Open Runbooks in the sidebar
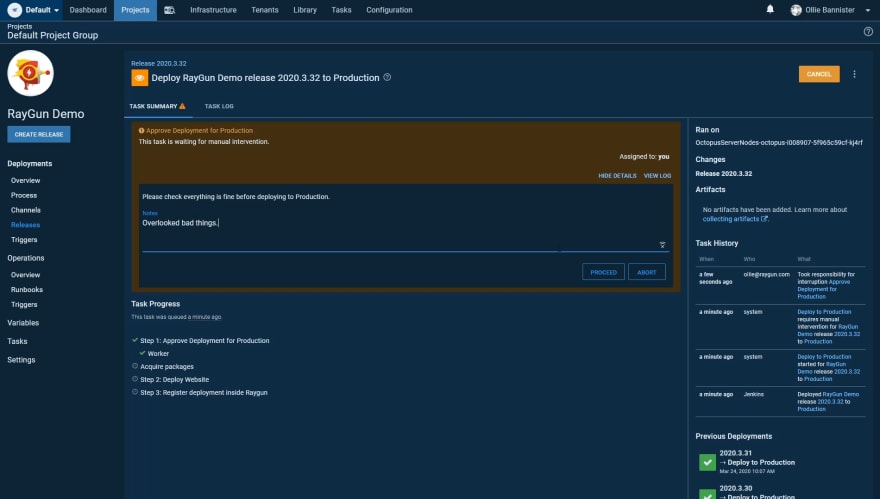880x499 pixels. tap(27, 290)
